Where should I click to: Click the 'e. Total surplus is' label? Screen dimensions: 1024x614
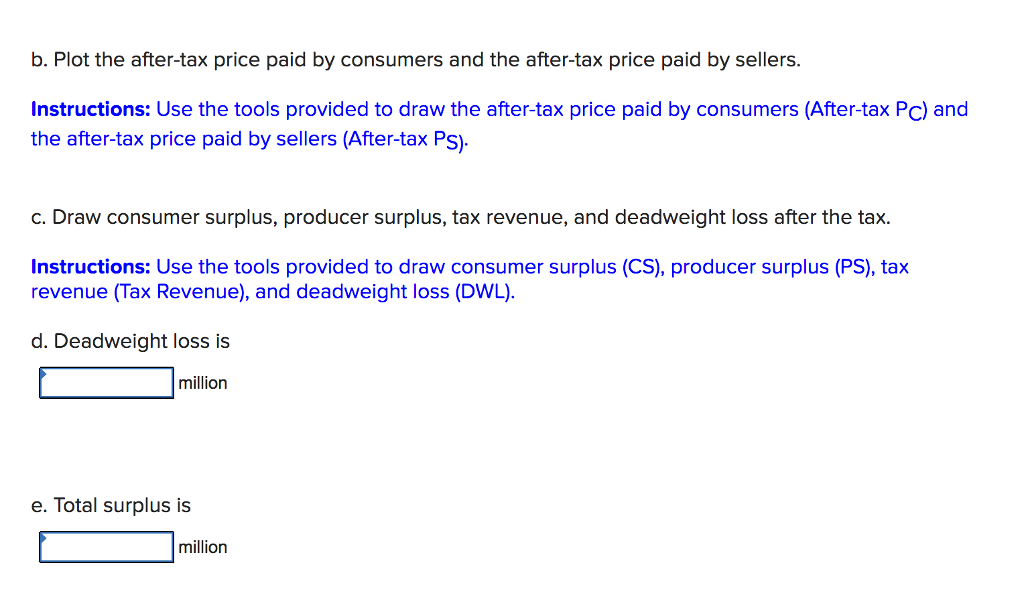point(111,505)
